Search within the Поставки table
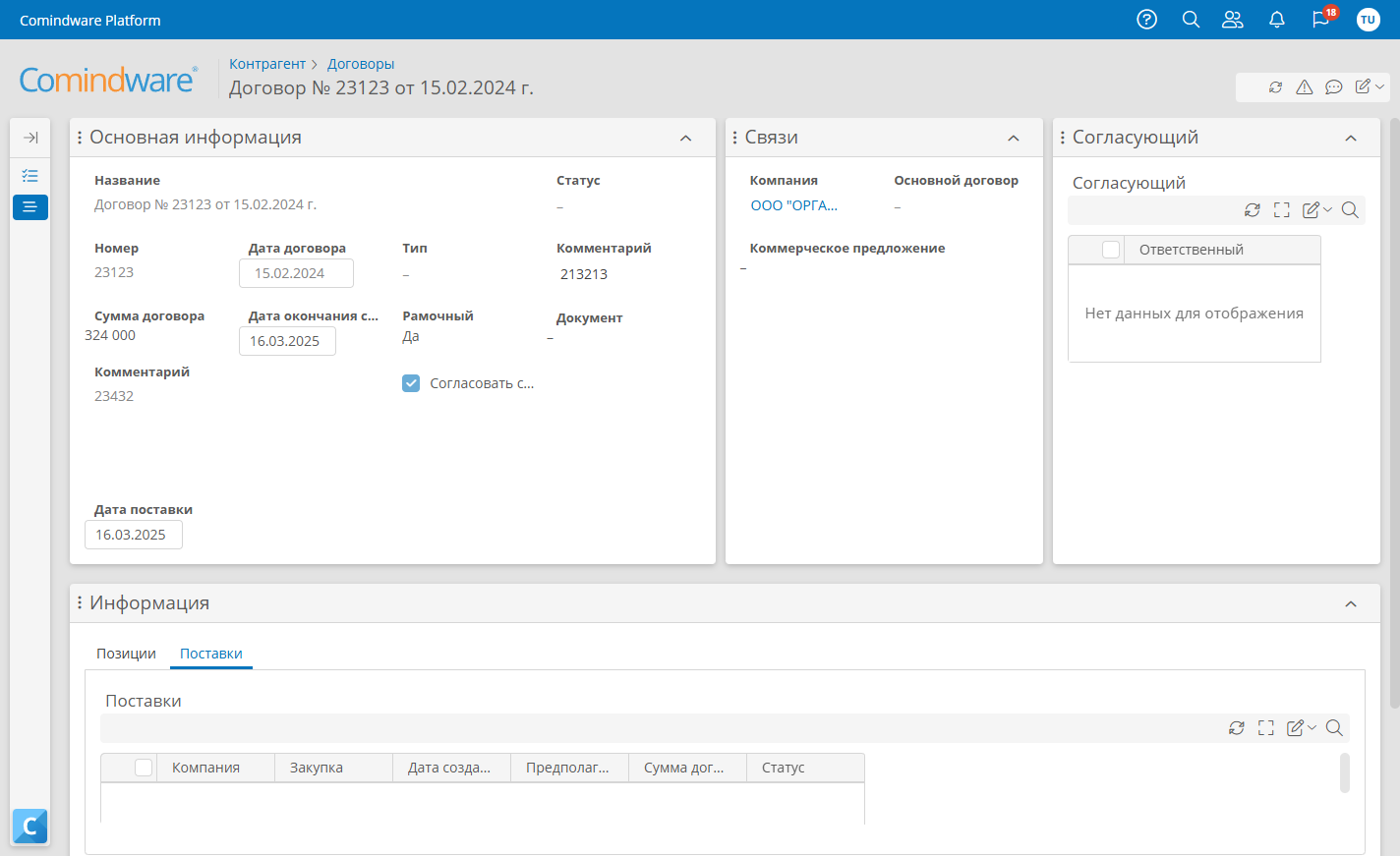The image size is (1400, 856). (1334, 727)
